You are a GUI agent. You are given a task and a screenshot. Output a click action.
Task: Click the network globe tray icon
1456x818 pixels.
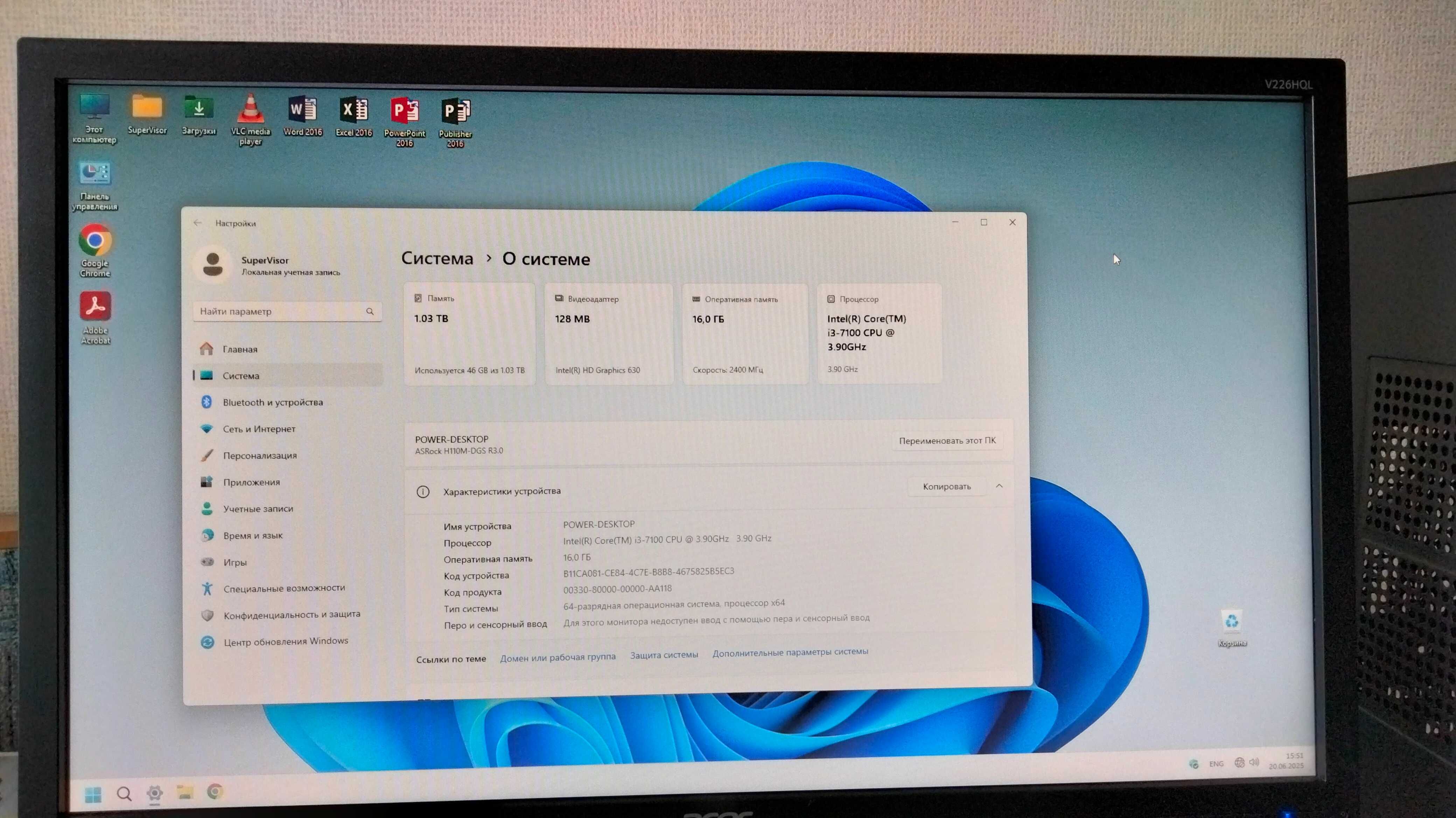pyautogui.click(x=1239, y=763)
